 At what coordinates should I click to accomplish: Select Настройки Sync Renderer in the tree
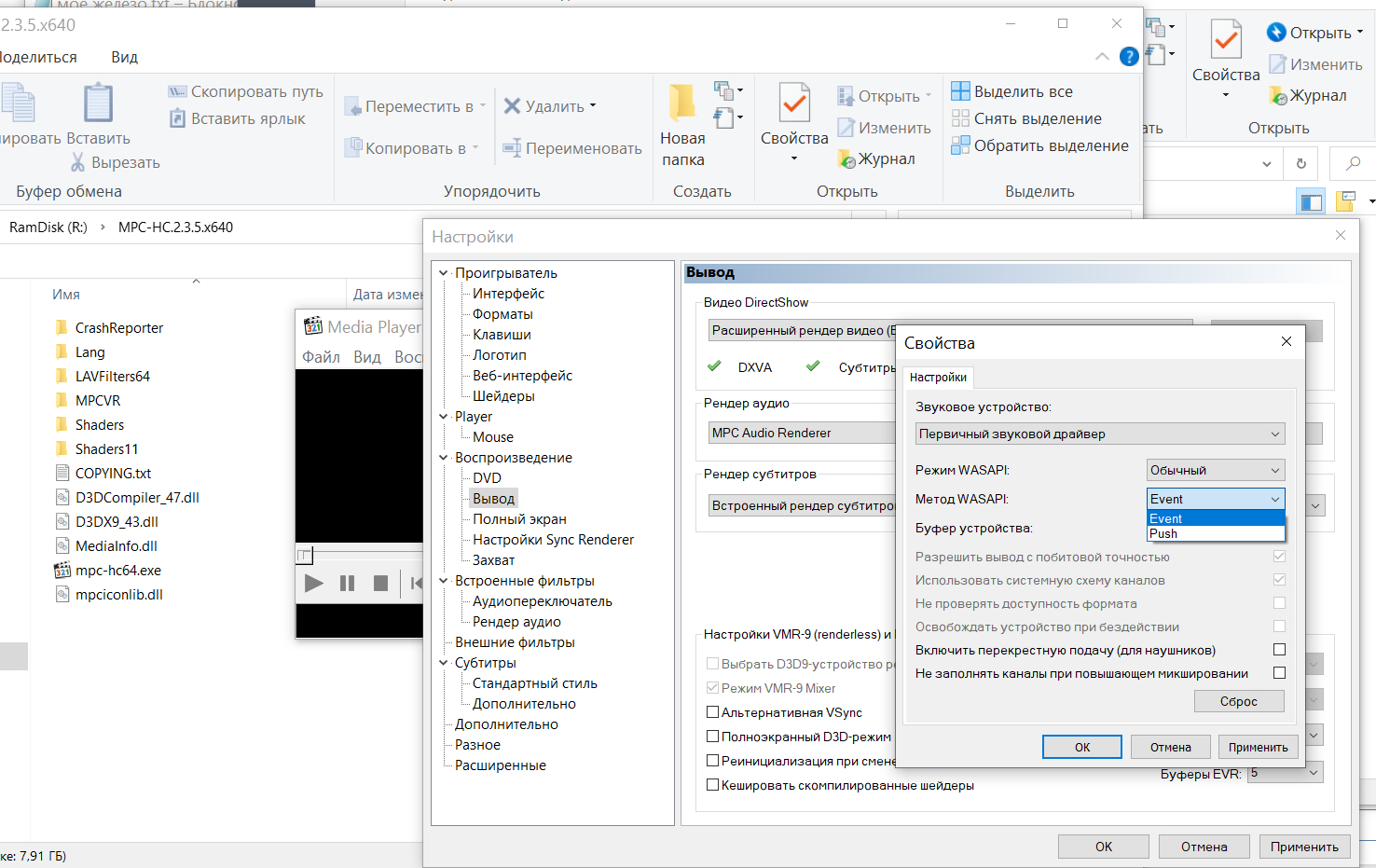(553, 540)
